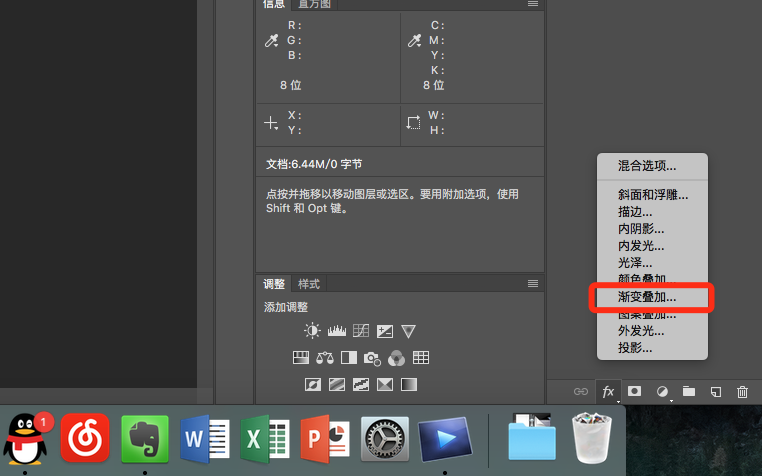This screenshot has height=476, width=762.
Task: Add a Curves adjustment
Action: [361, 331]
